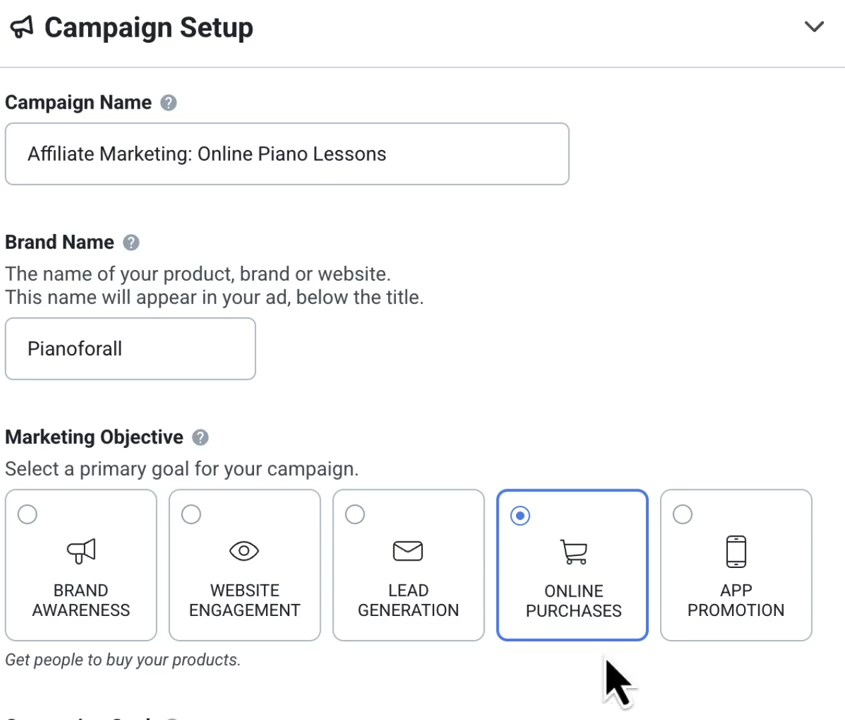
Task: Select the Website Engagement radio button
Action: 191,514
